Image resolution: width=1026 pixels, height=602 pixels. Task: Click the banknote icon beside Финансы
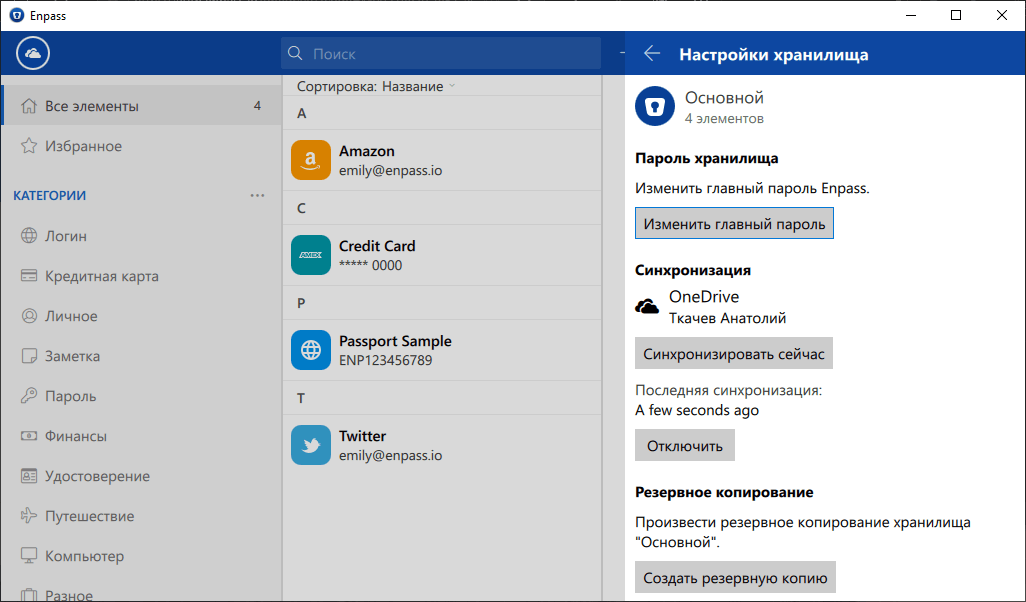click(x=29, y=435)
